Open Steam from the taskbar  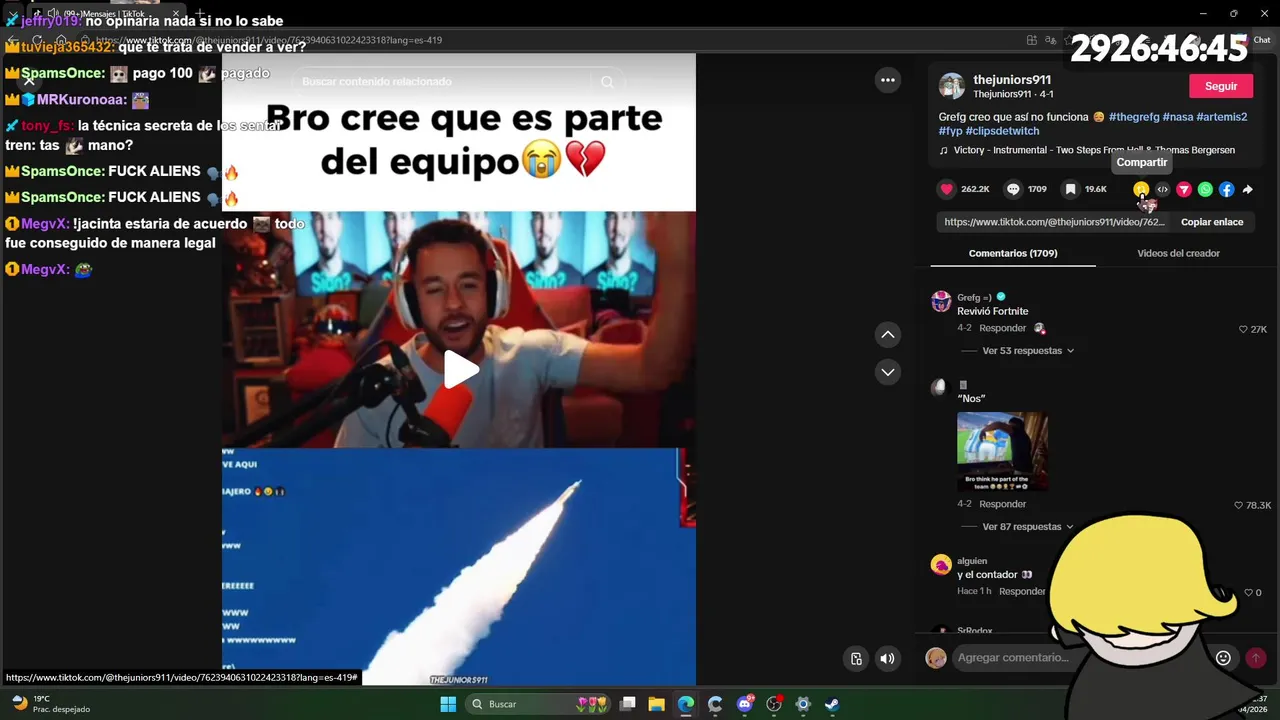[832, 704]
